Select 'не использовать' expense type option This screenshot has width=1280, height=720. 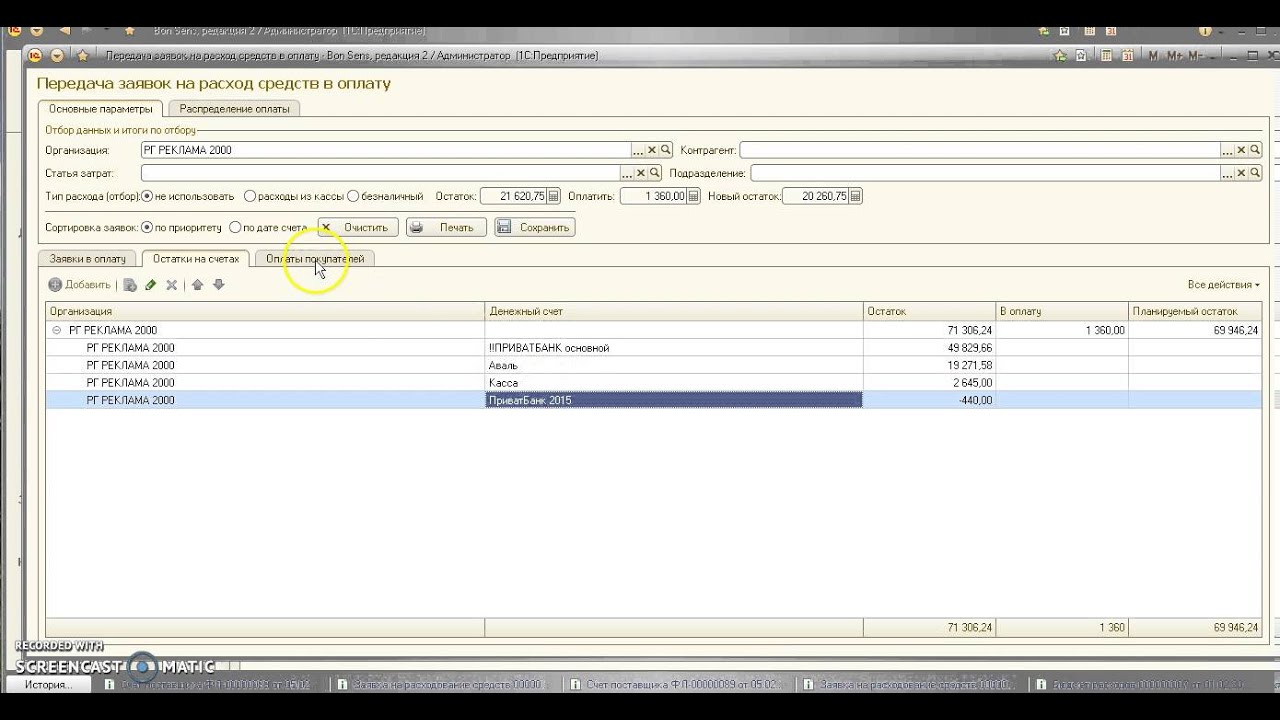[187, 197]
